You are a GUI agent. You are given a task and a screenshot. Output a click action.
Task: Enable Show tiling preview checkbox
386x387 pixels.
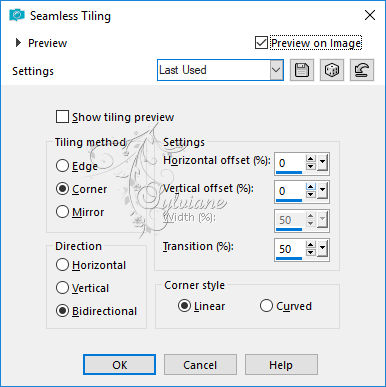click(x=62, y=117)
